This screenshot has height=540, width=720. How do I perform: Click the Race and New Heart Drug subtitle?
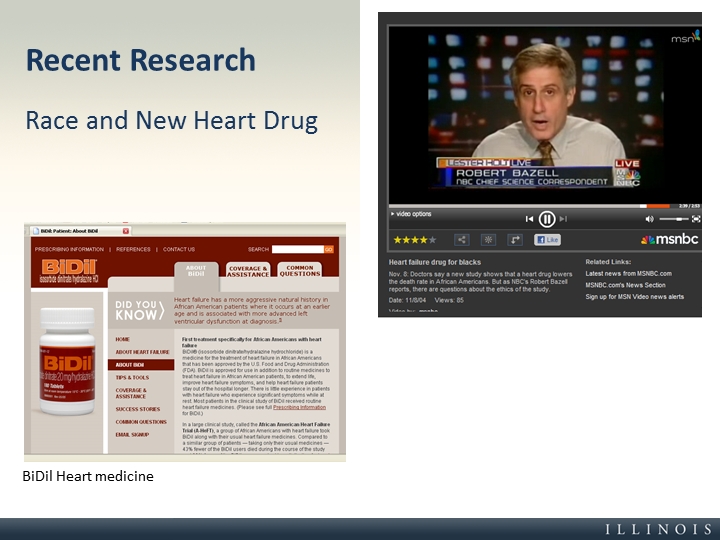coord(171,121)
